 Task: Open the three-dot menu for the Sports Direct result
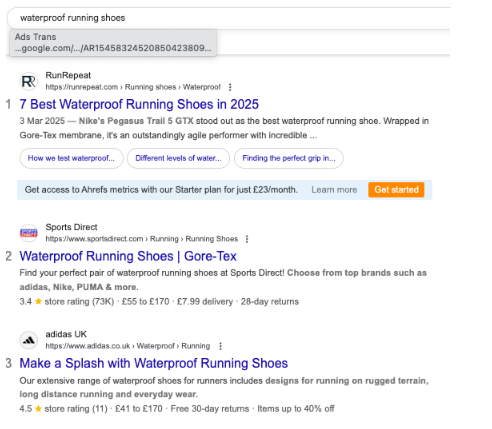tap(247, 239)
